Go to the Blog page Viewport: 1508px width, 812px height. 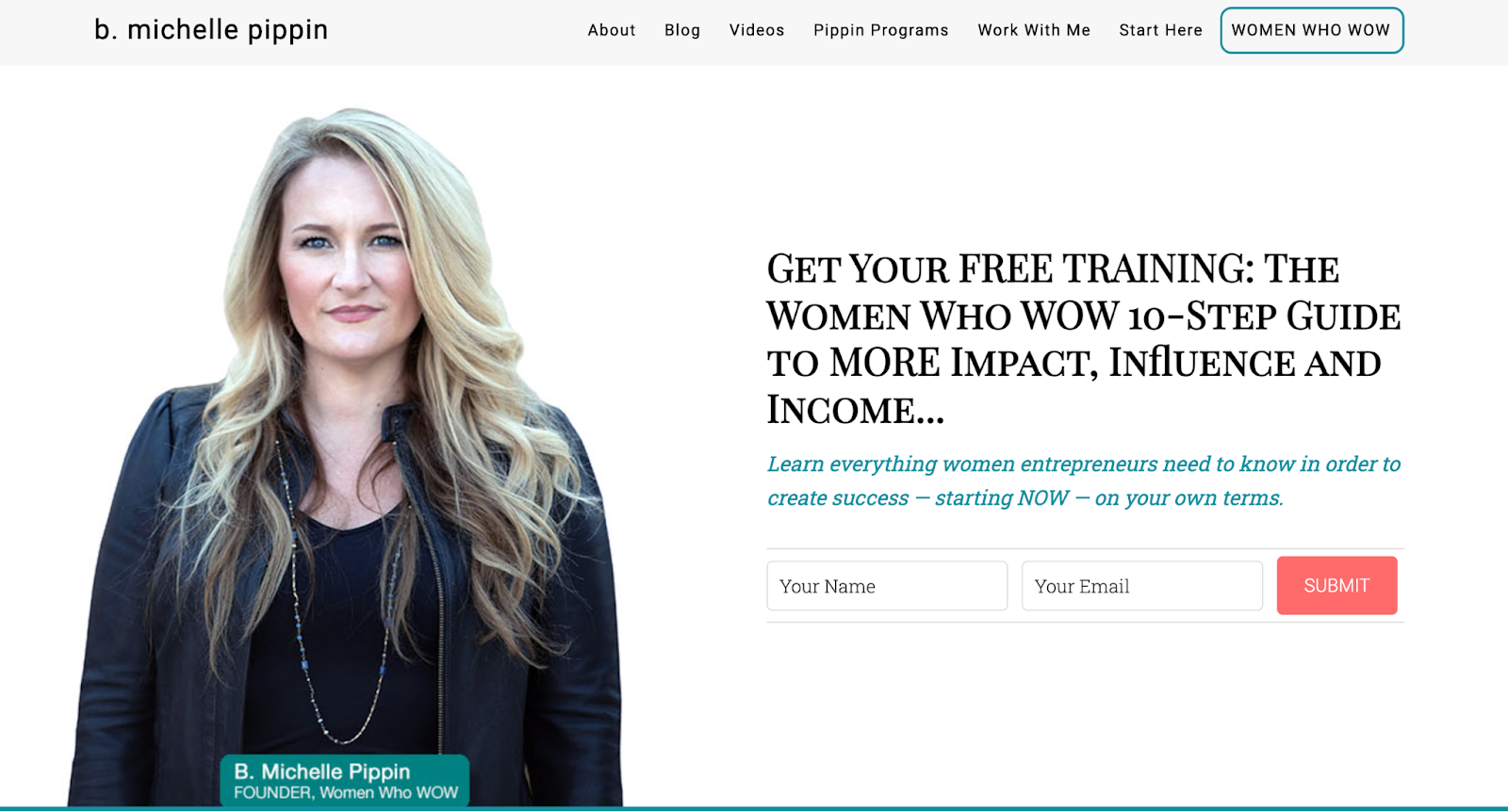pos(682,30)
